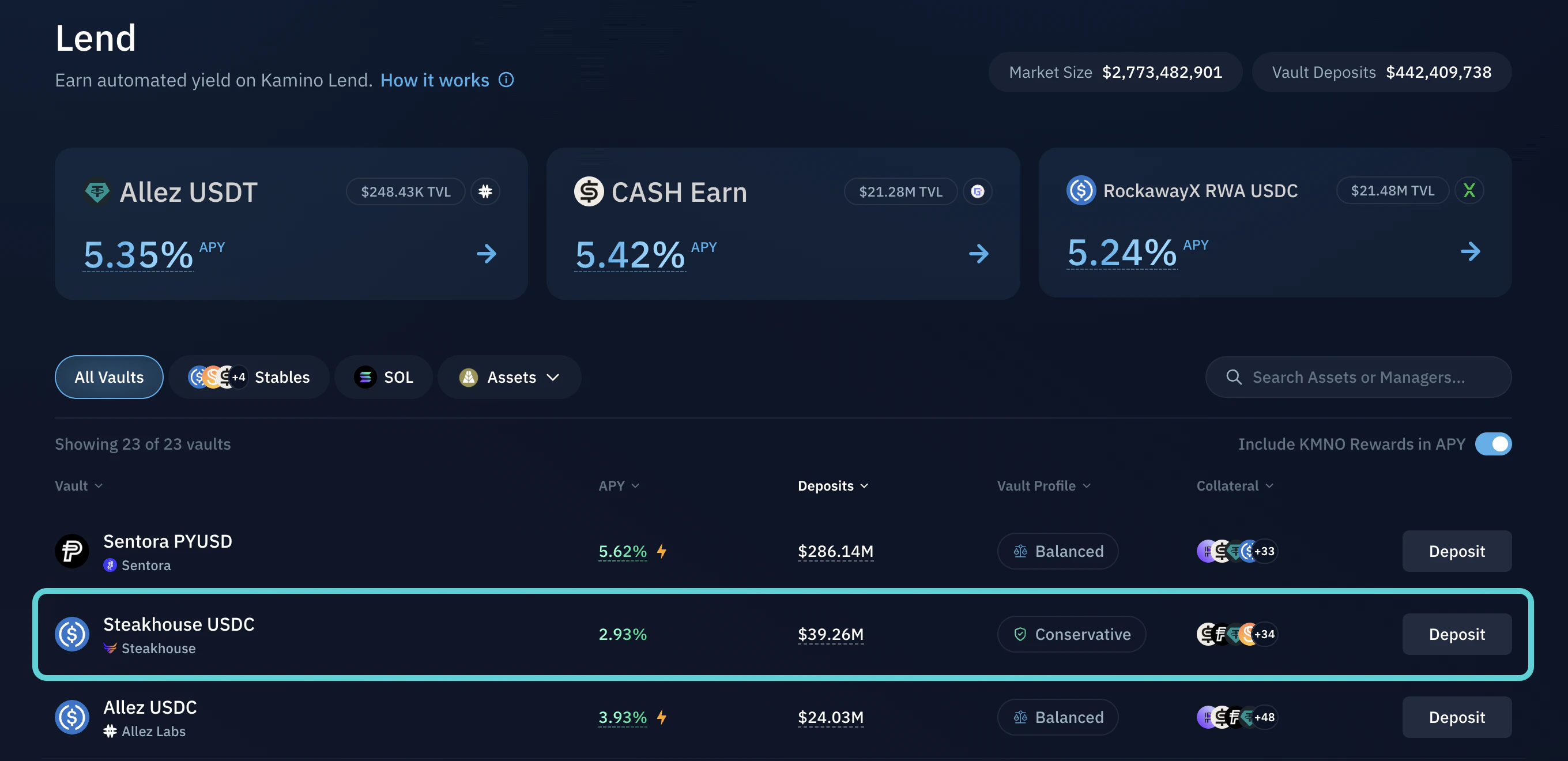Click the Allez Labs manager logo
Viewport: 1568px width, 761px height.
[x=110, y=730]
